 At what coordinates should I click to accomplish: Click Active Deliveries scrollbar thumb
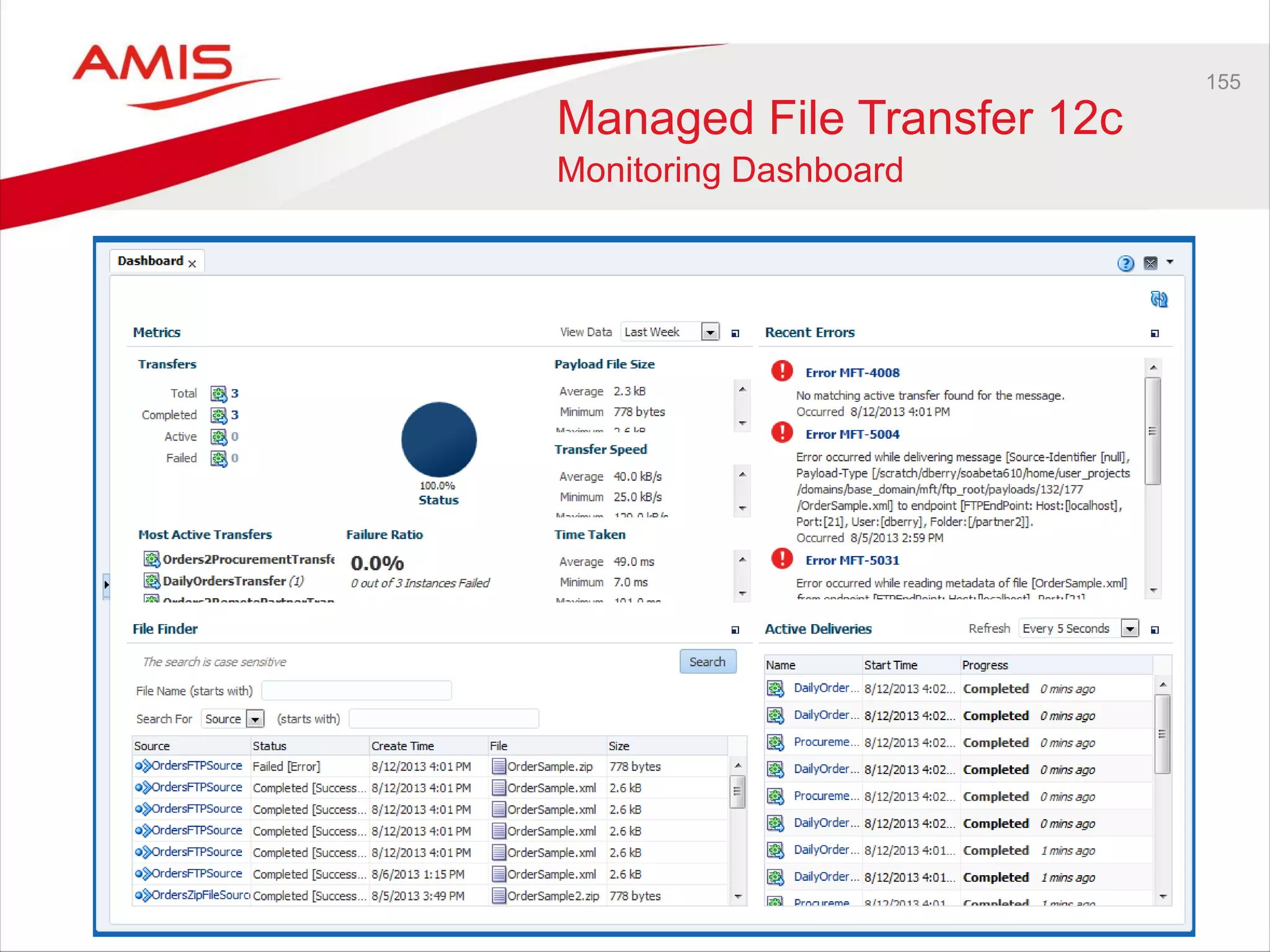[x=1163, y=734]
